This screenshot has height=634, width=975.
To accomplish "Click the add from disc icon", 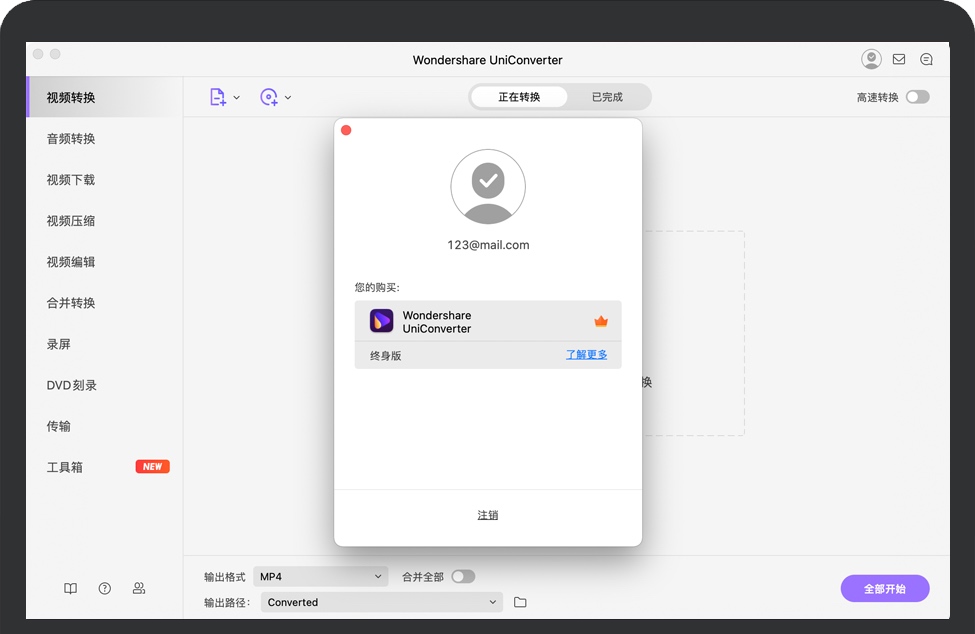I will tap(269, 97).
